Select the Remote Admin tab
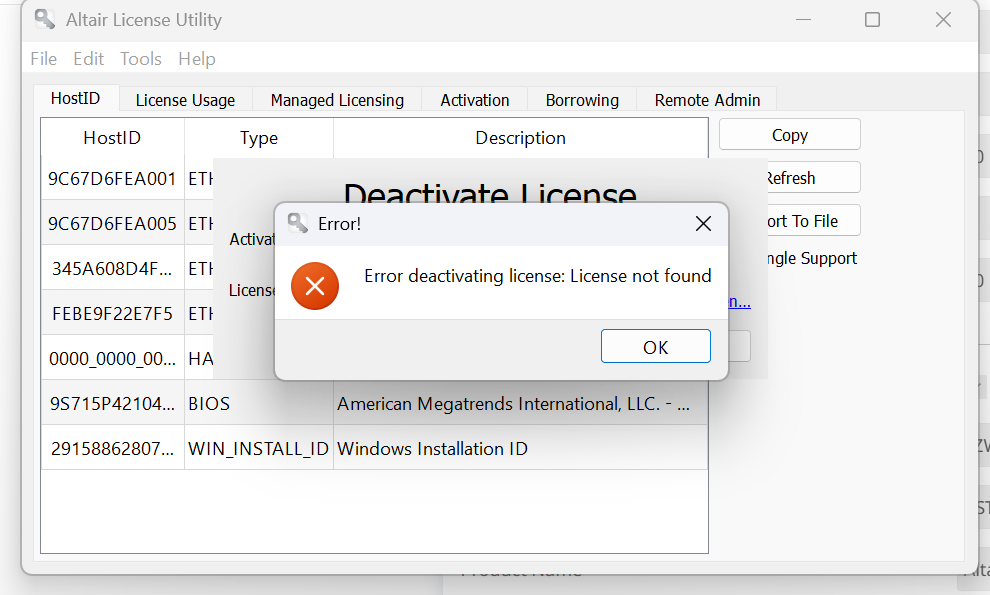The height and width of the screenshot is (595, 990). (707, 100)
